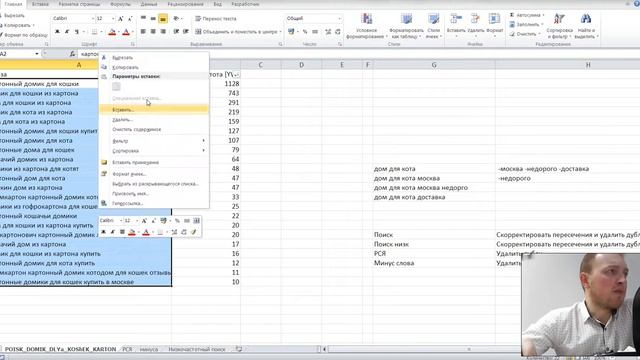The width and height of the screenshot is (640, 360).
Task: Switch to the Низкочастотный поиск sheet tab
Action: pyautogui.click(x=197, y=349)
